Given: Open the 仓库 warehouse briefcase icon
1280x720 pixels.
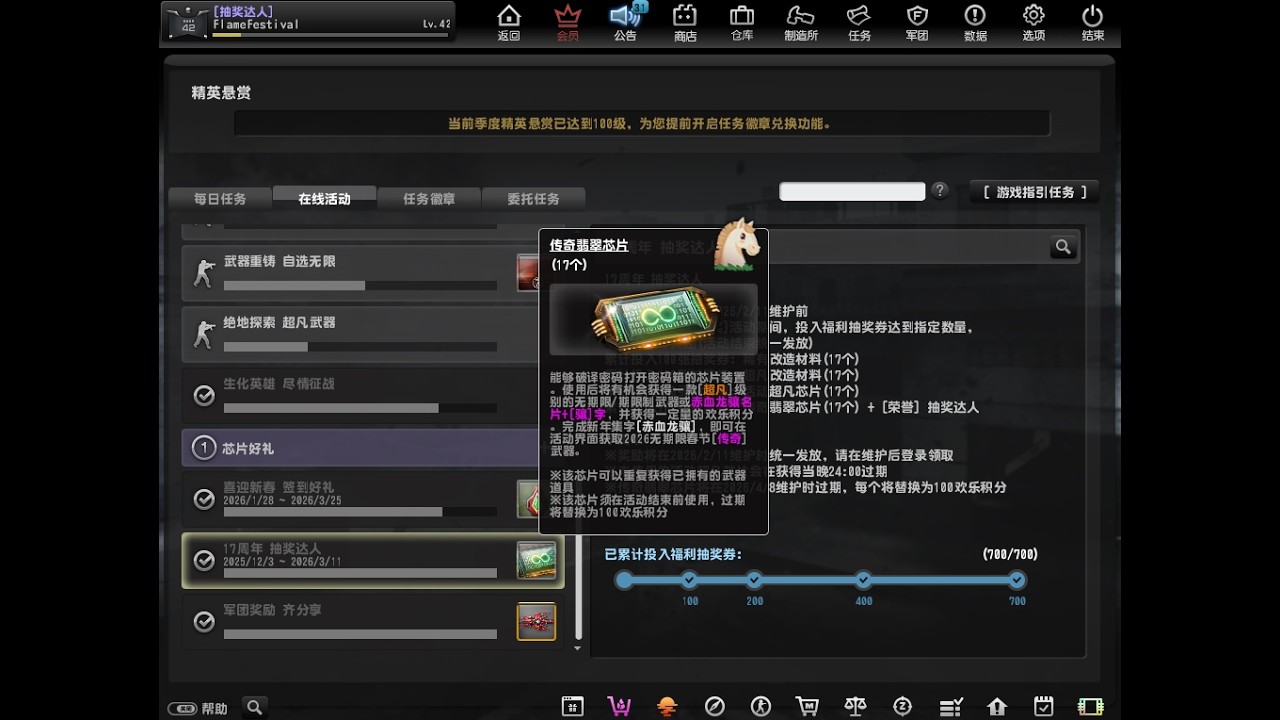Looking at the screenshot, I should point(742,22).
